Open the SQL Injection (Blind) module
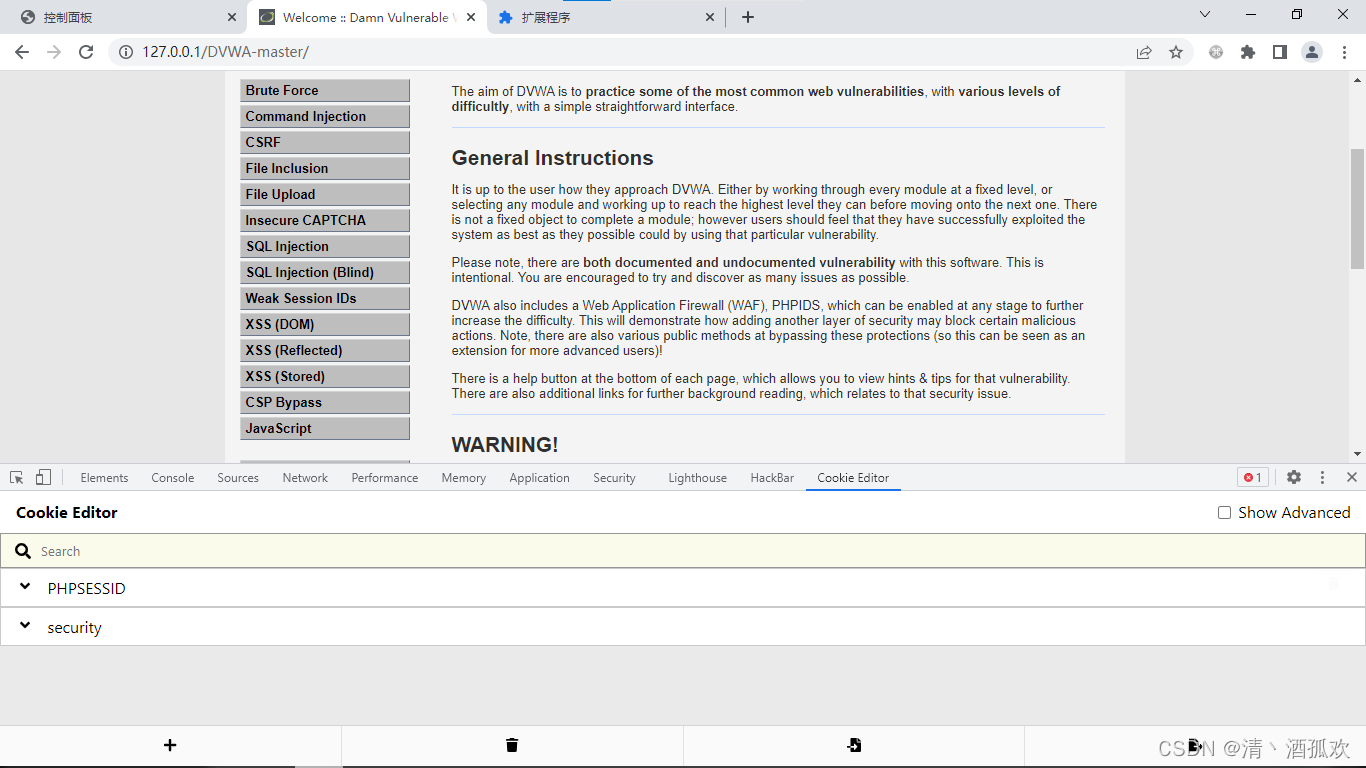Screen dimensions: 1366x768 pyautogui.click(x=325, y=272)
